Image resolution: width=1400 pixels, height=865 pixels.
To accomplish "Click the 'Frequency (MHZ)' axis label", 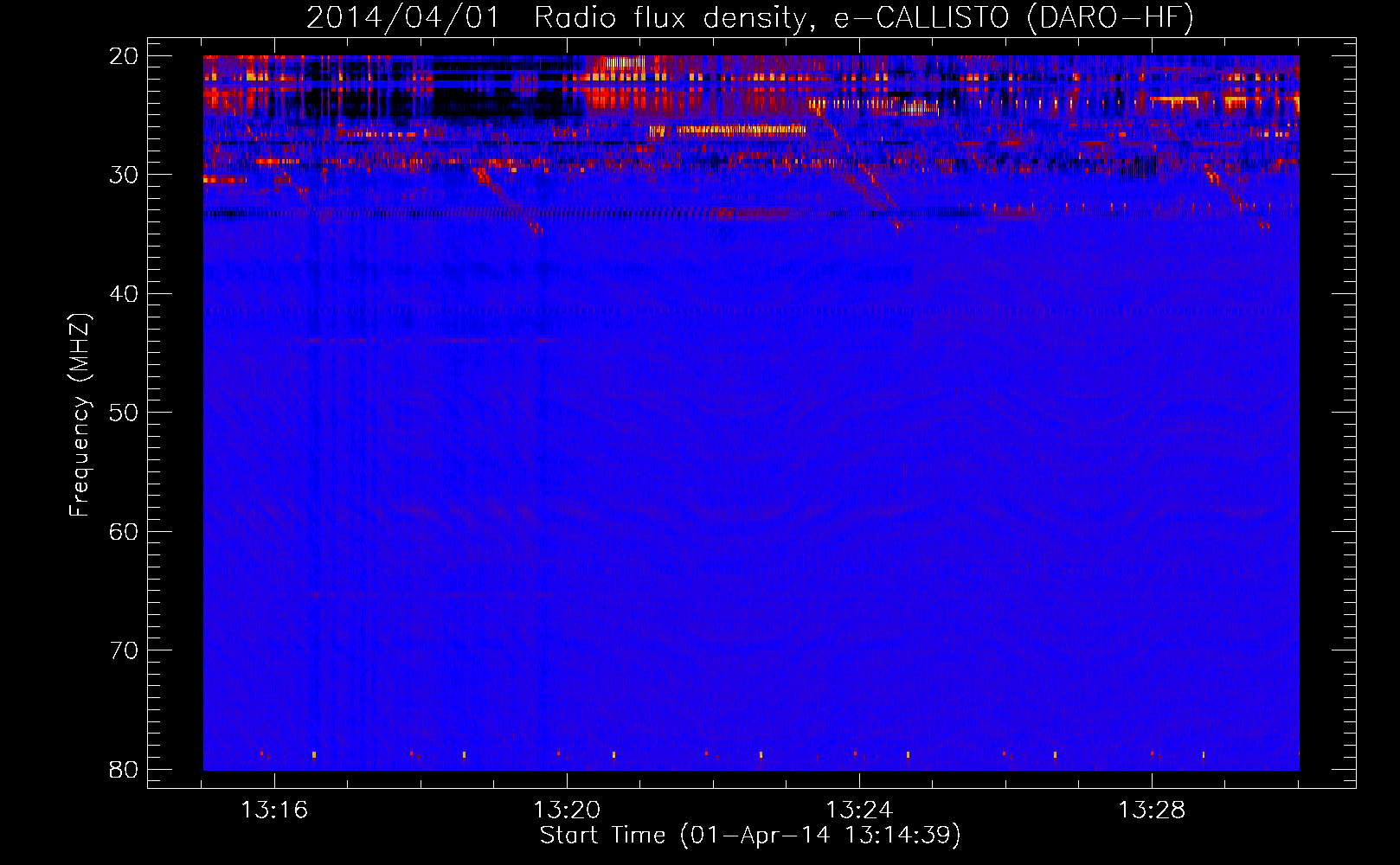I will pos(80,415).
